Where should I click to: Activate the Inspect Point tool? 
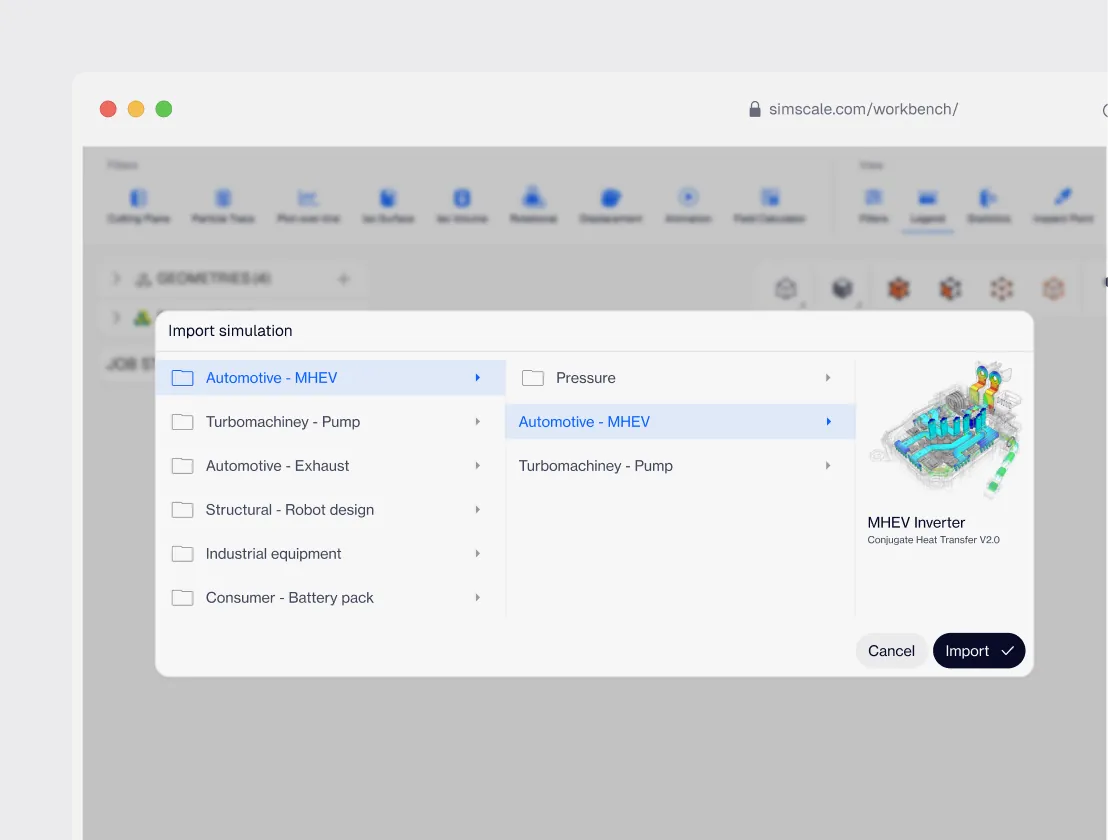1063,205
